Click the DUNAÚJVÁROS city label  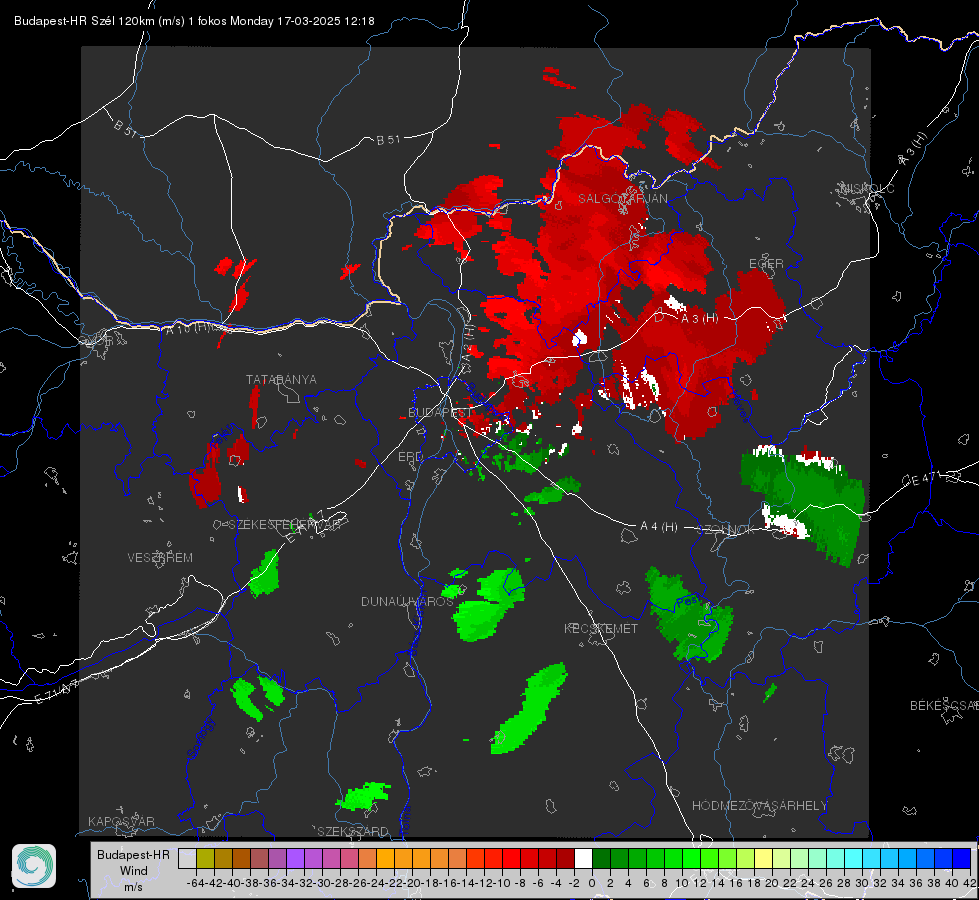pyautogui.click(x=408, y=601)
